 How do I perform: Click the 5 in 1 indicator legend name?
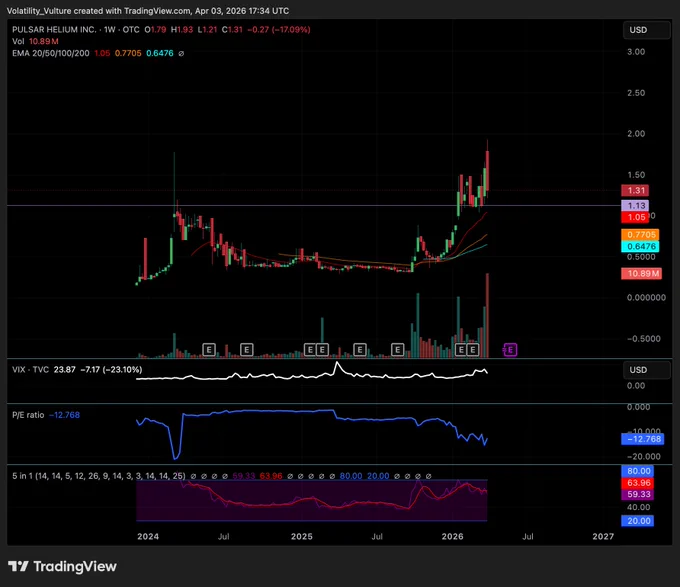pos(98,476)
